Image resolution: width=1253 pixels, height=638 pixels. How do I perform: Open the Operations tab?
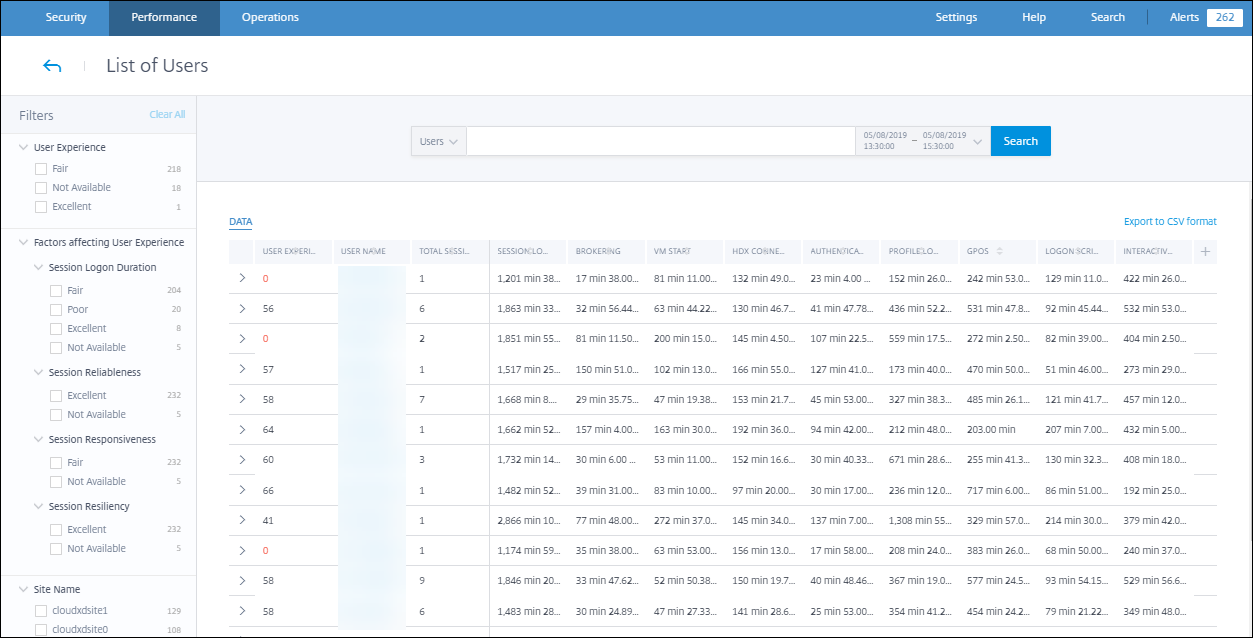pos(270,17)
